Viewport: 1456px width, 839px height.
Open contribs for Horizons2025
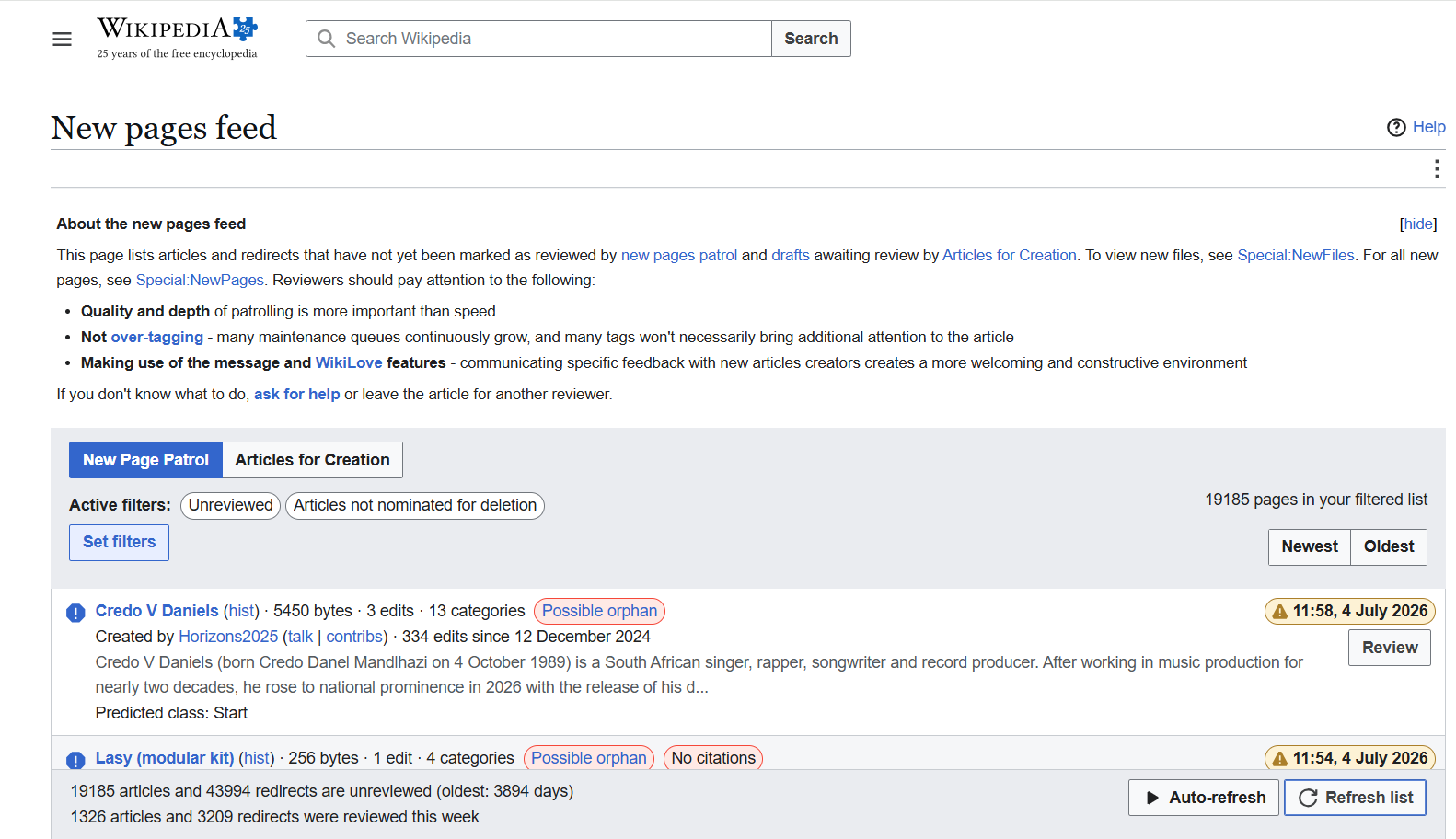353,637
